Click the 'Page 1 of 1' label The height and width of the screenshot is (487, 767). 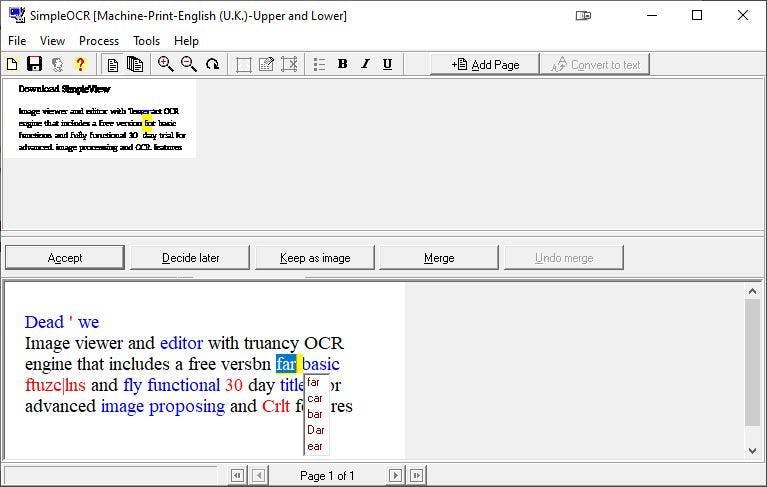327,476
